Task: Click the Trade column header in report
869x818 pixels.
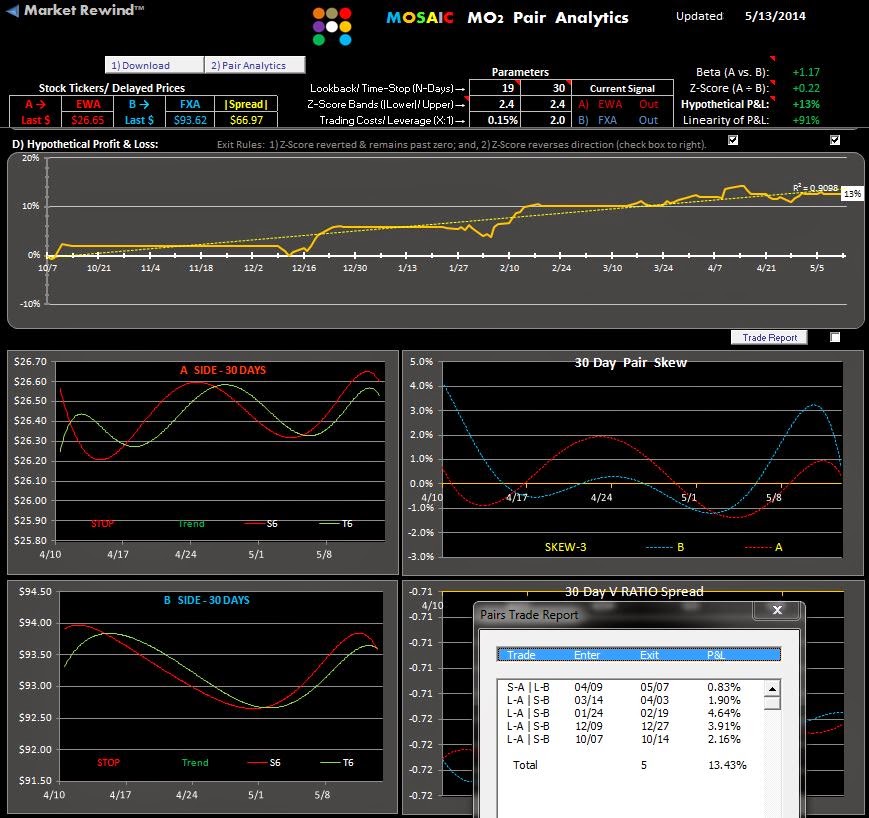Action: tap(521, 655)
